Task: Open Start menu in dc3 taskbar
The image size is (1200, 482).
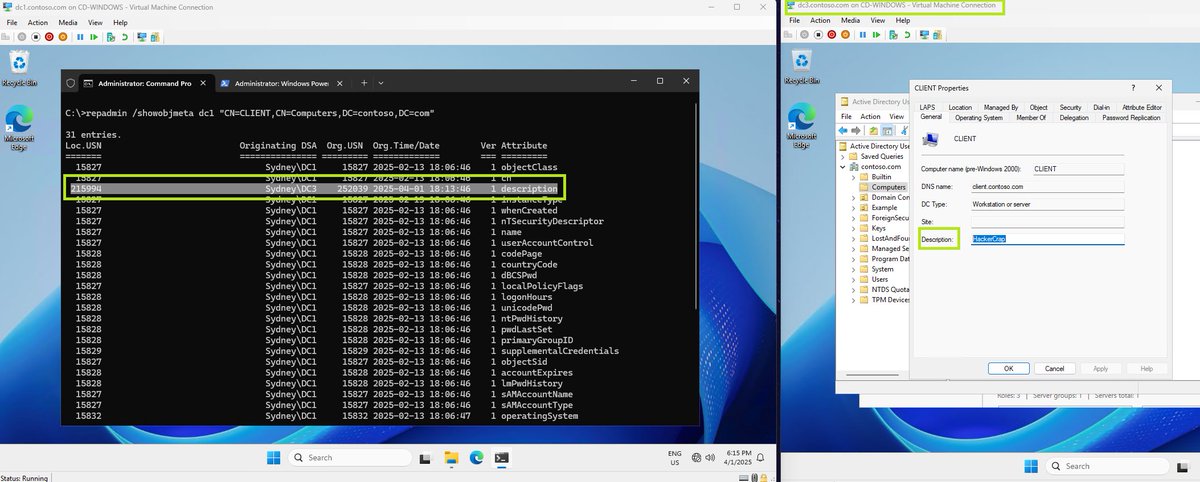Action: pyautogui.click(x=1031, y=466)
